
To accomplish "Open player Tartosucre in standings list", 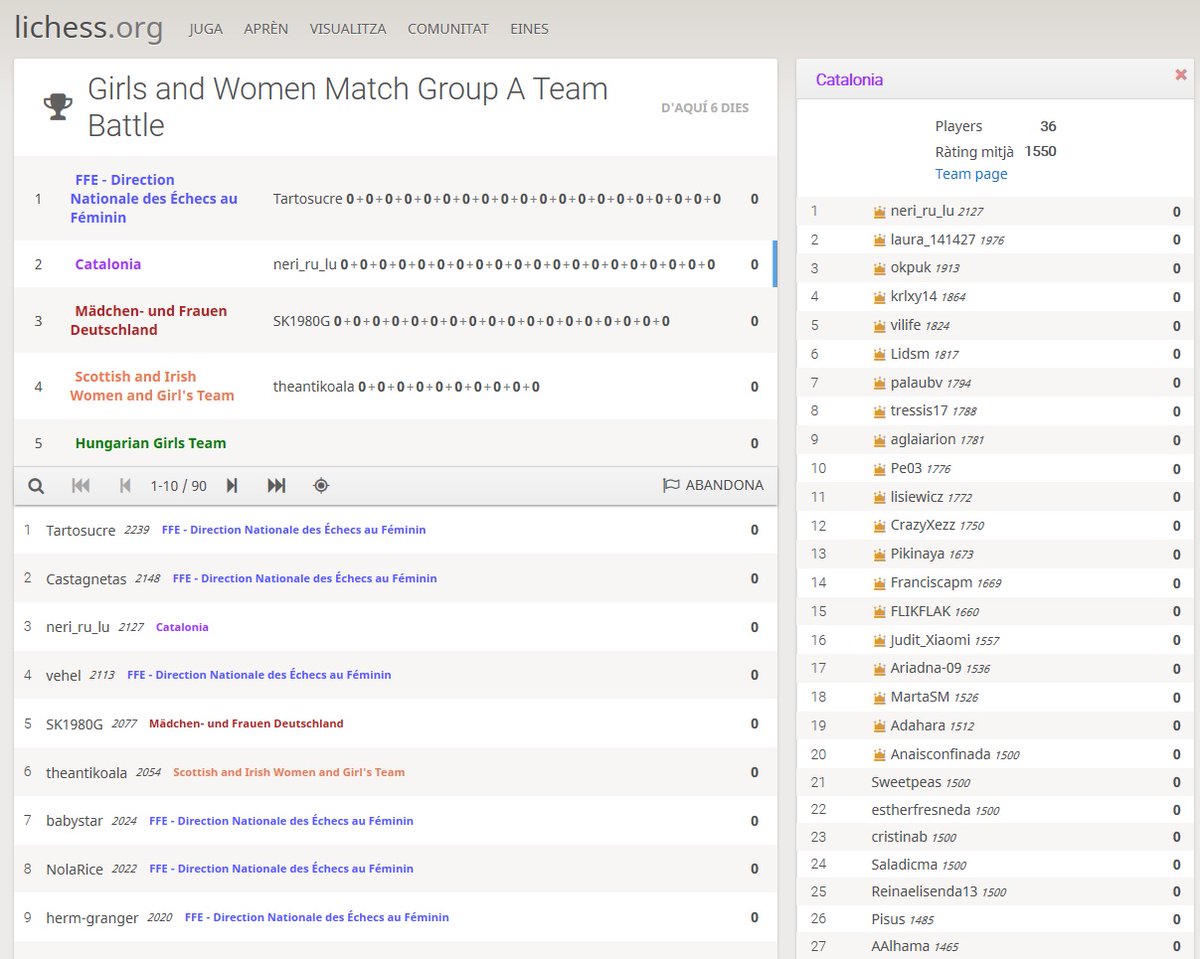I will coord(81,530).
